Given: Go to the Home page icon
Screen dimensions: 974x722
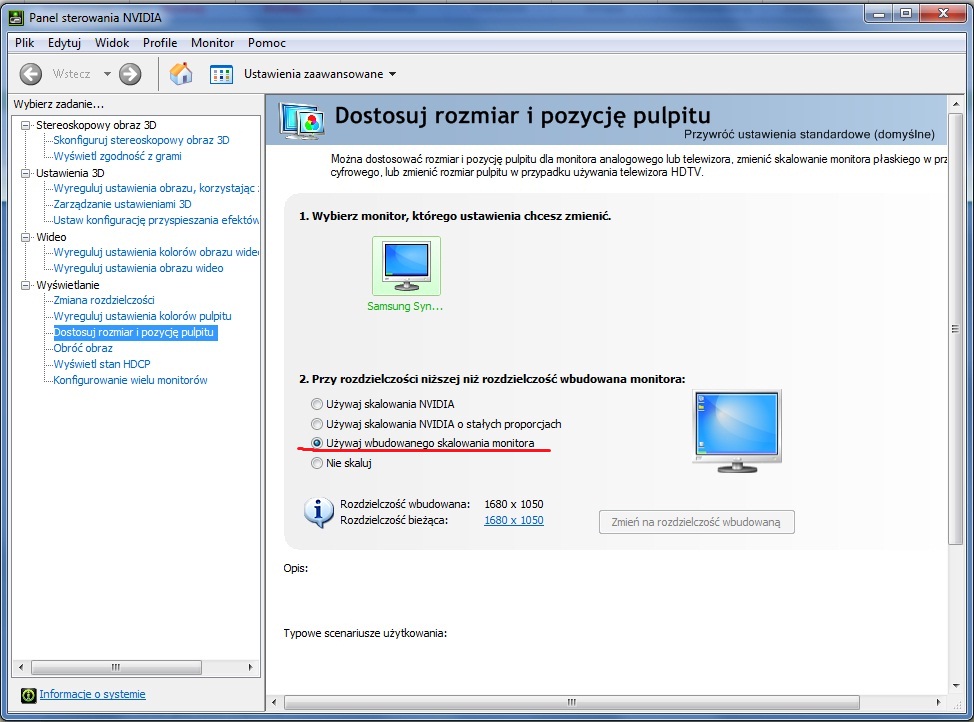Looking at the screenshot, I should pyautogui.click(x=181, y=74).
